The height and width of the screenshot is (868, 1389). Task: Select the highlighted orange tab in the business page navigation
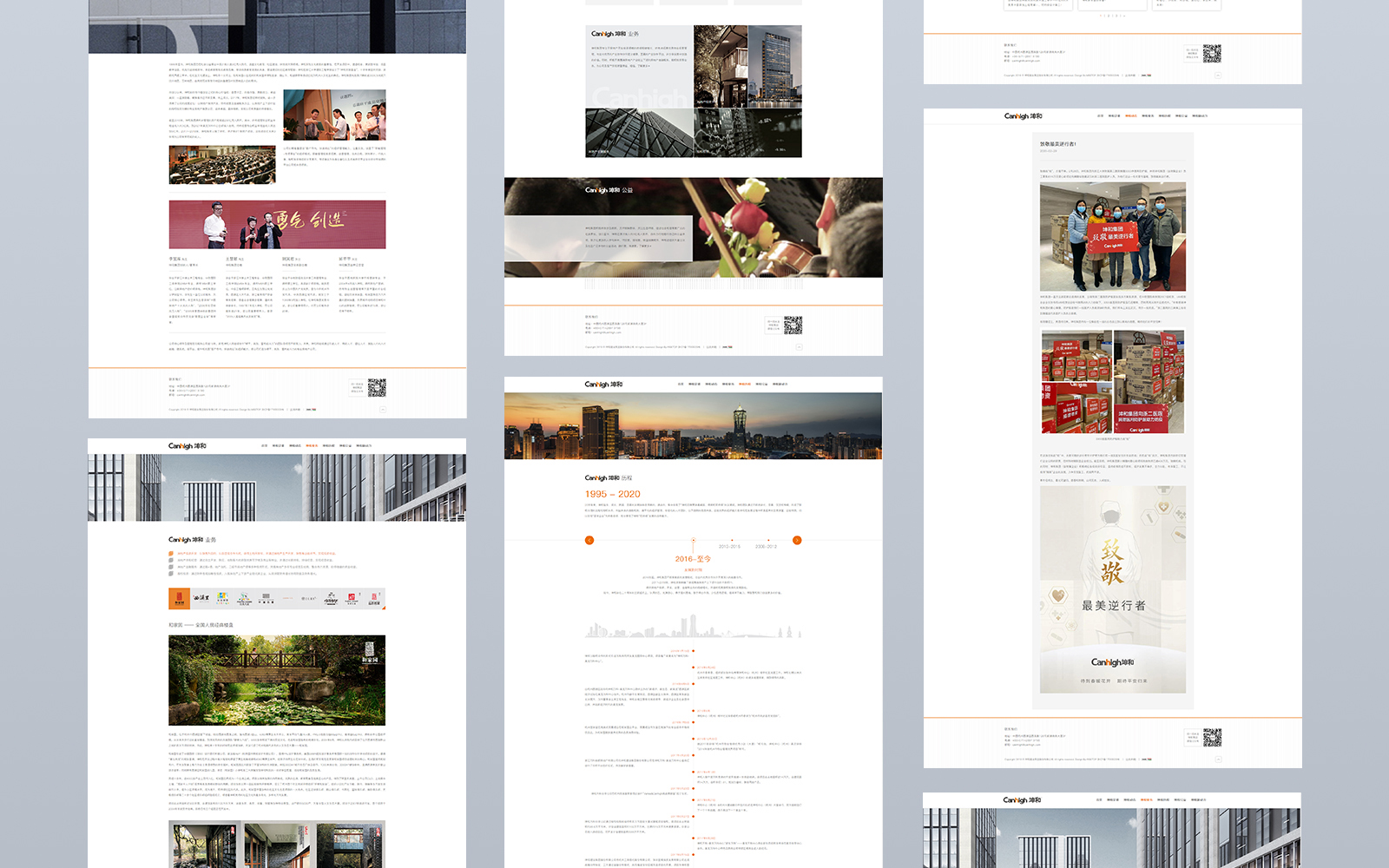pos(312,446)
